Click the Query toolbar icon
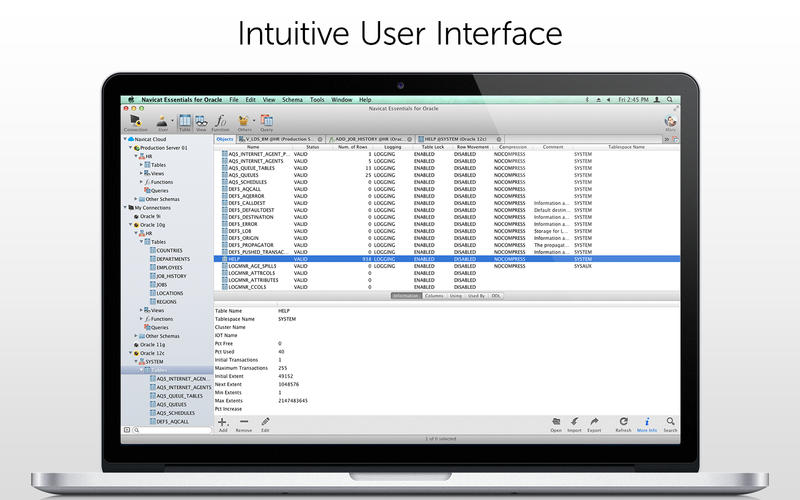Screen dimensions: 800x500 (267, 122)
